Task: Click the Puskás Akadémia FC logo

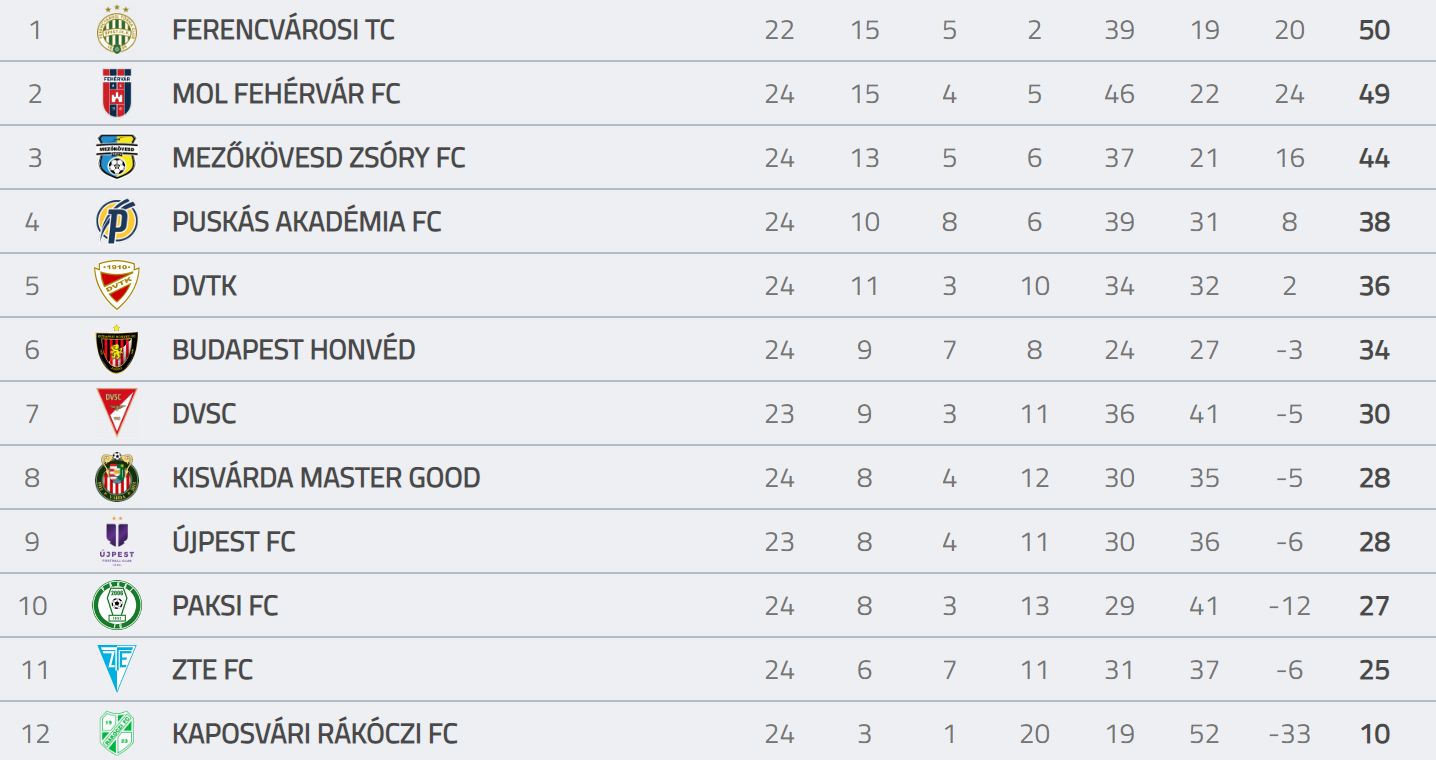Action: [x=117, y=222]
